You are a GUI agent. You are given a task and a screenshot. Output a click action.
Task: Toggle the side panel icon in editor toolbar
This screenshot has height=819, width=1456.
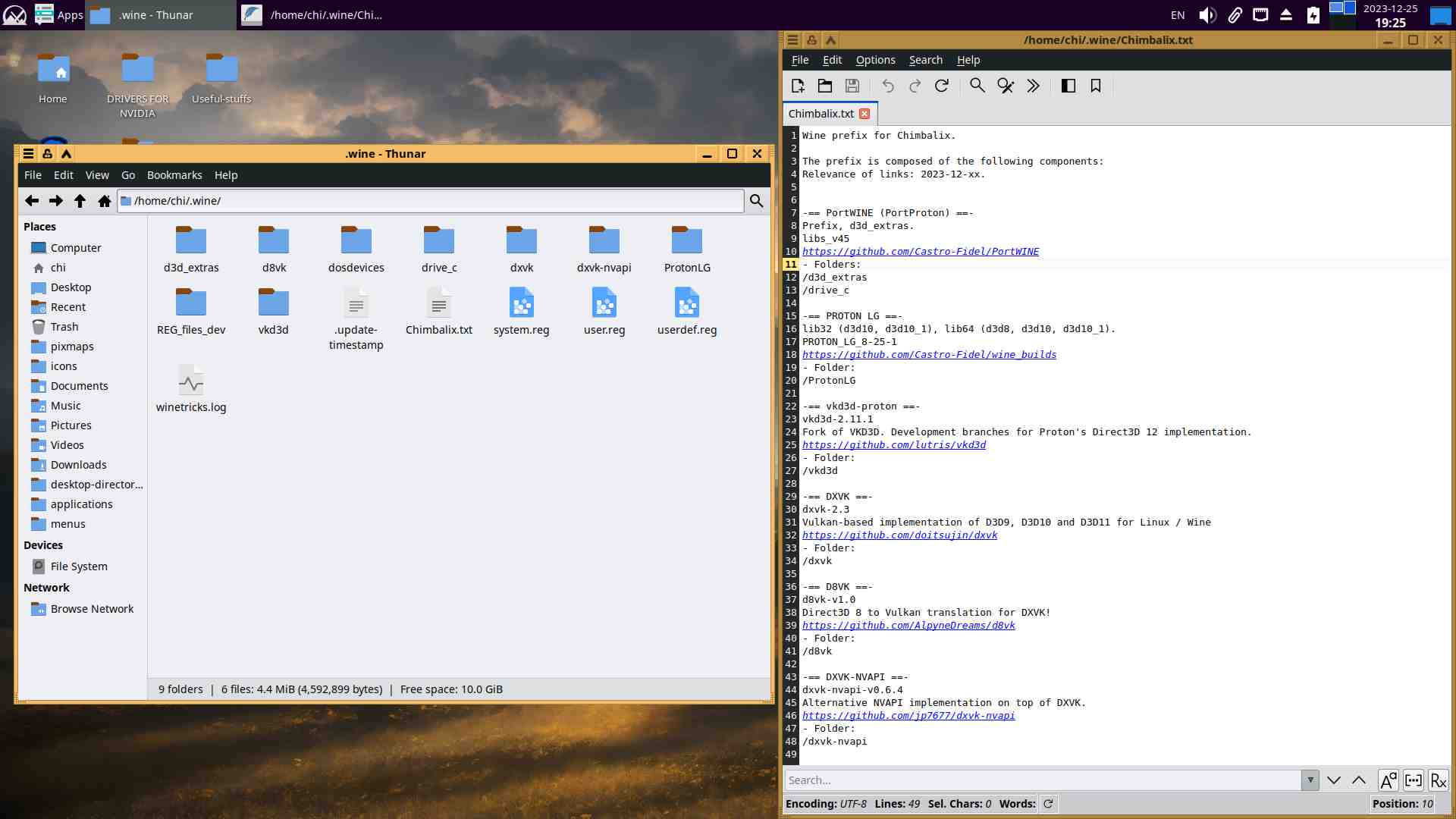(1068, 86)
